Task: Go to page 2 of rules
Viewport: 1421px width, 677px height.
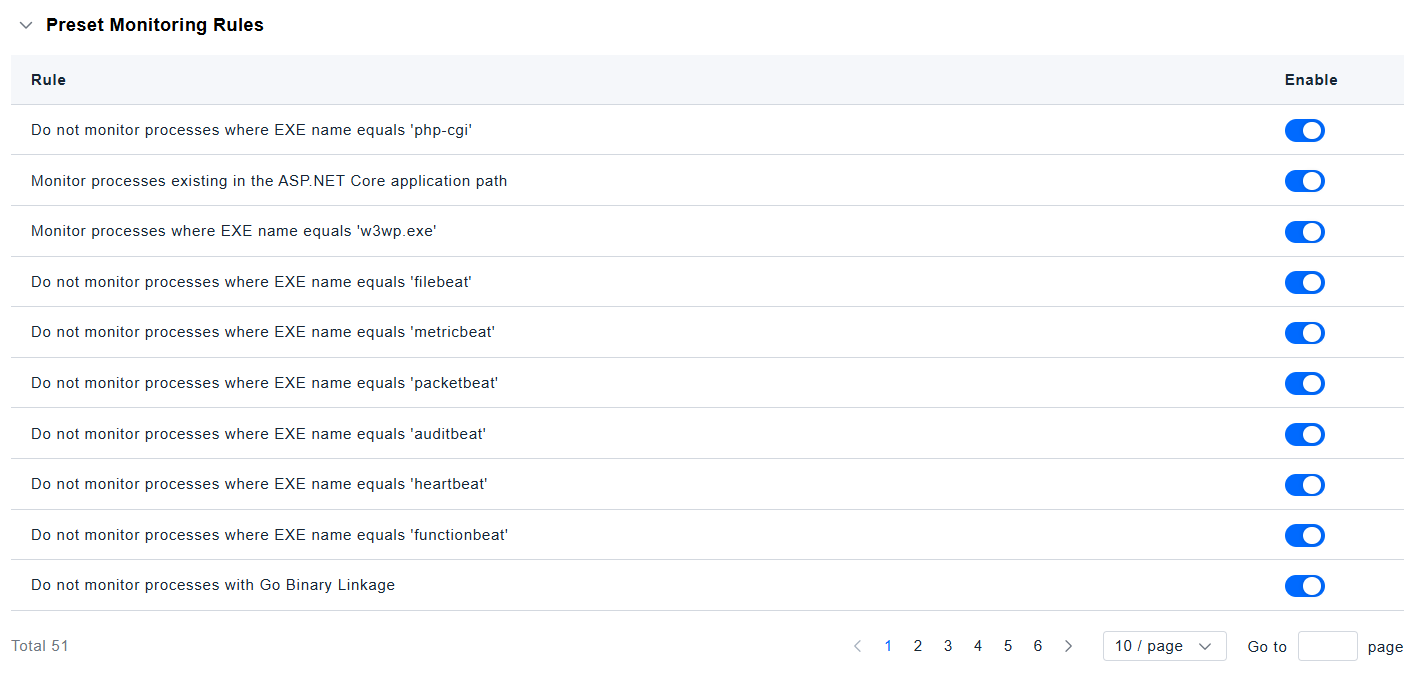Action: pos(918,646)
